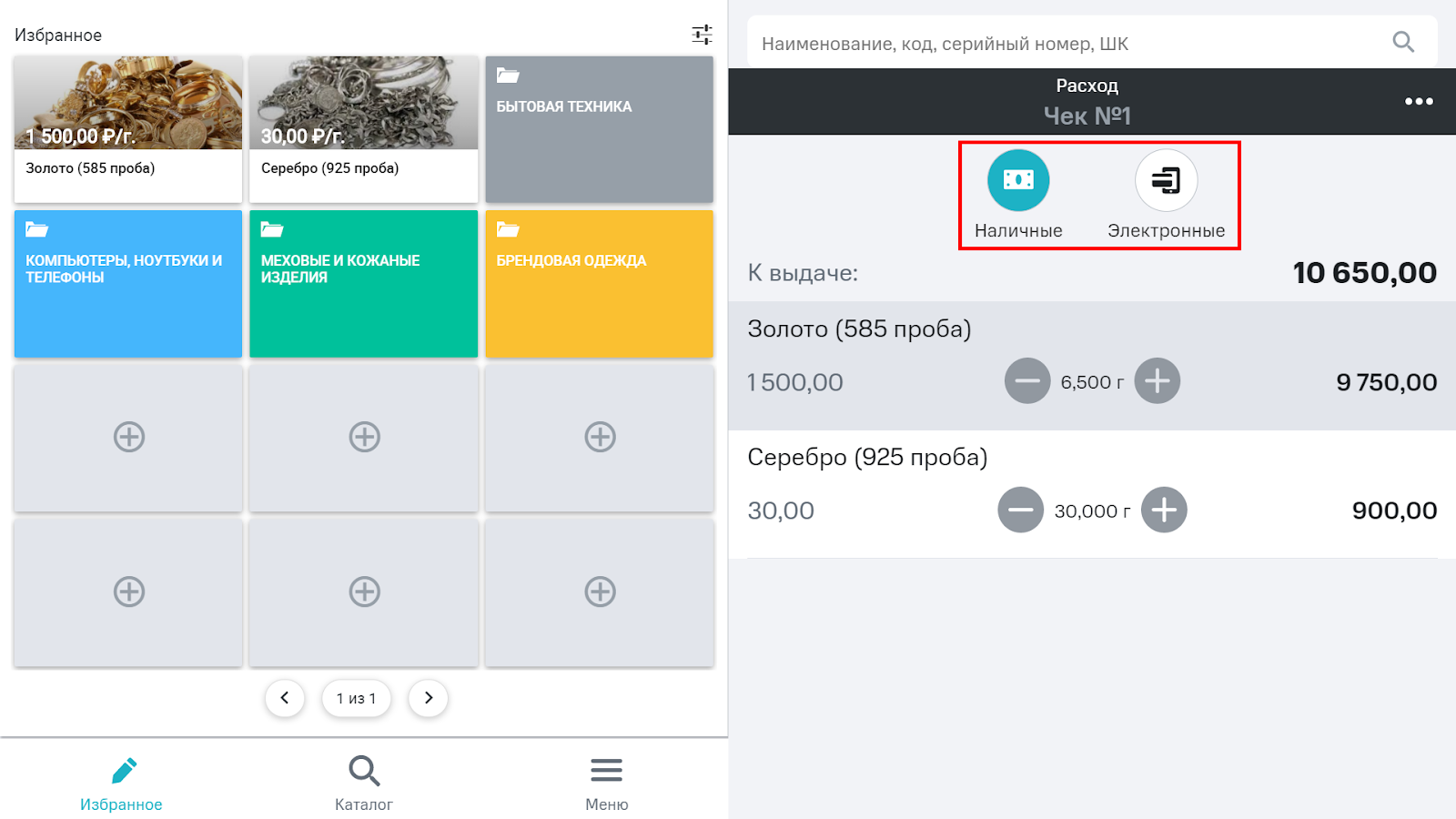
Task: Increase Серебро (925 проба) quantity
Action: tap(1165, 510)
